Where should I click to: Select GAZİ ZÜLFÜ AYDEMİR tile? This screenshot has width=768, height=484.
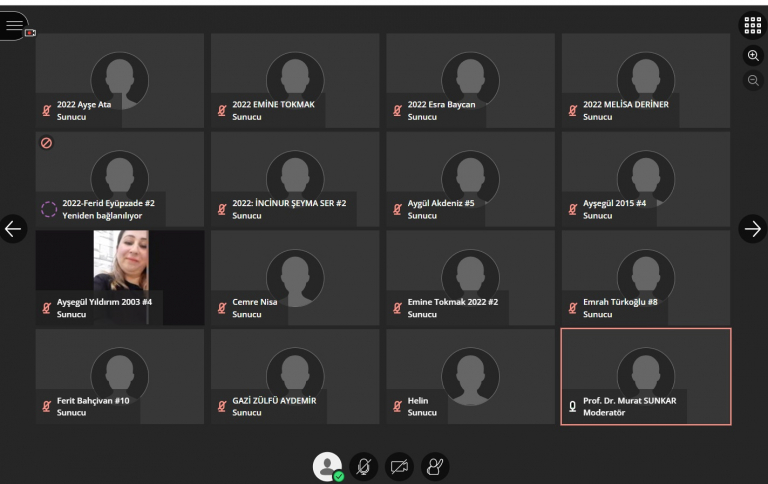[x=295, y=377]
